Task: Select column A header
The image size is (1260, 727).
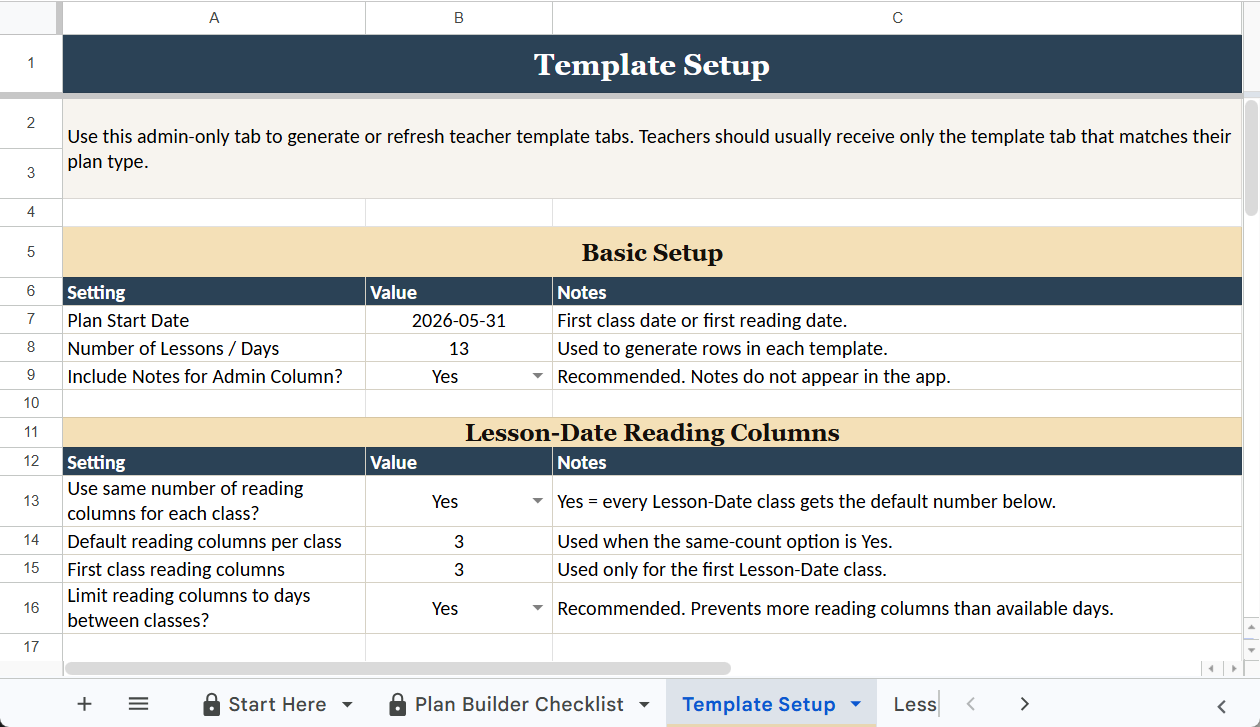Action: pos(214,18)
